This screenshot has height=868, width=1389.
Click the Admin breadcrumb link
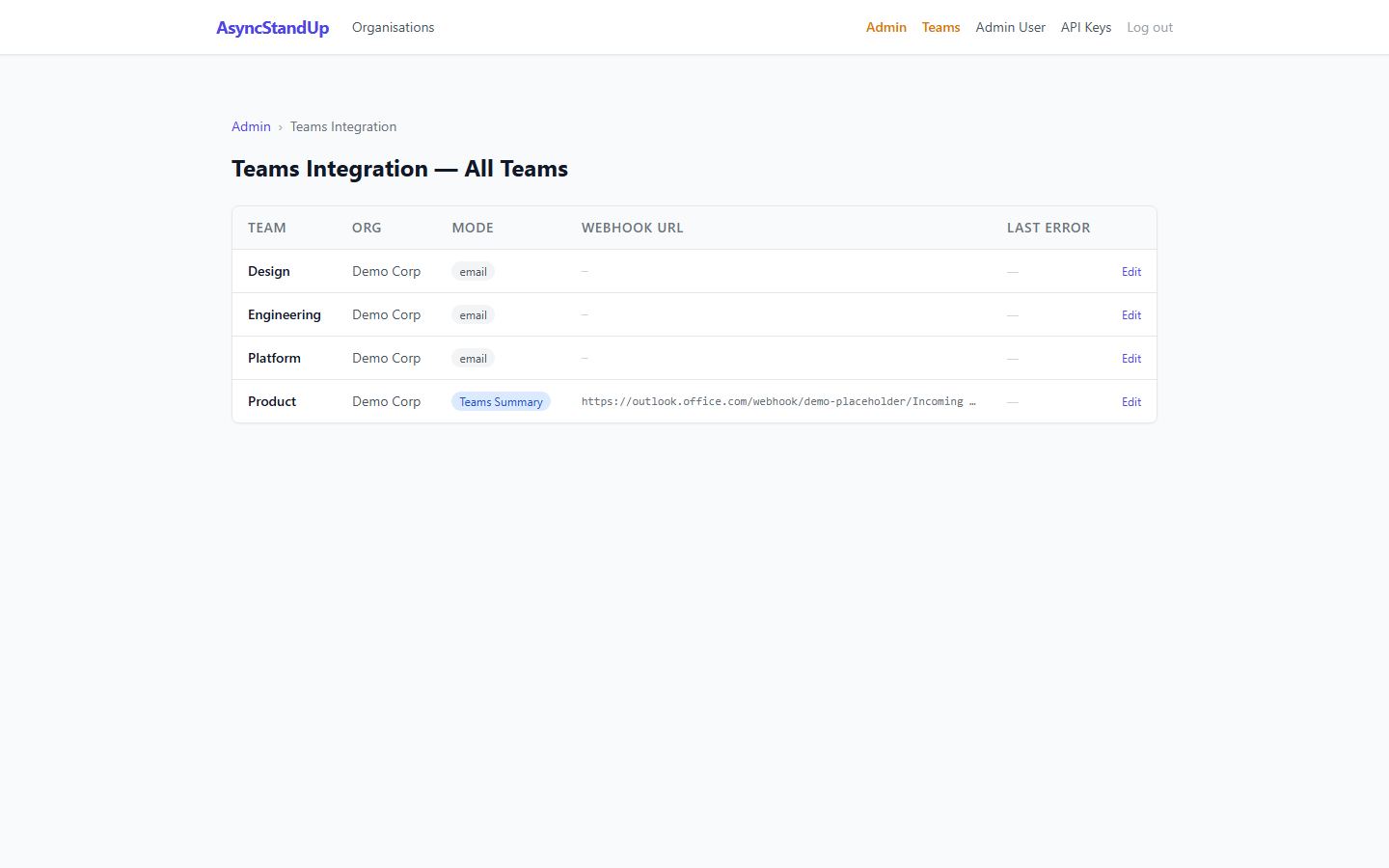tap(251, 127)
